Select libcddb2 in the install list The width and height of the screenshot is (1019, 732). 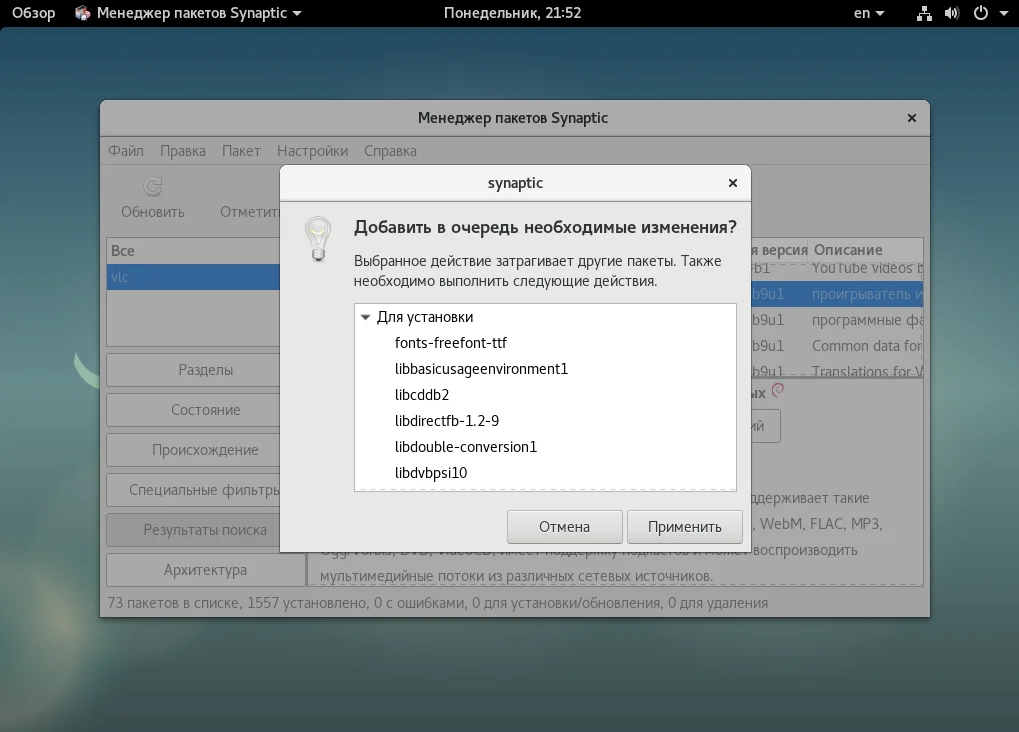[x=422, y=395]
